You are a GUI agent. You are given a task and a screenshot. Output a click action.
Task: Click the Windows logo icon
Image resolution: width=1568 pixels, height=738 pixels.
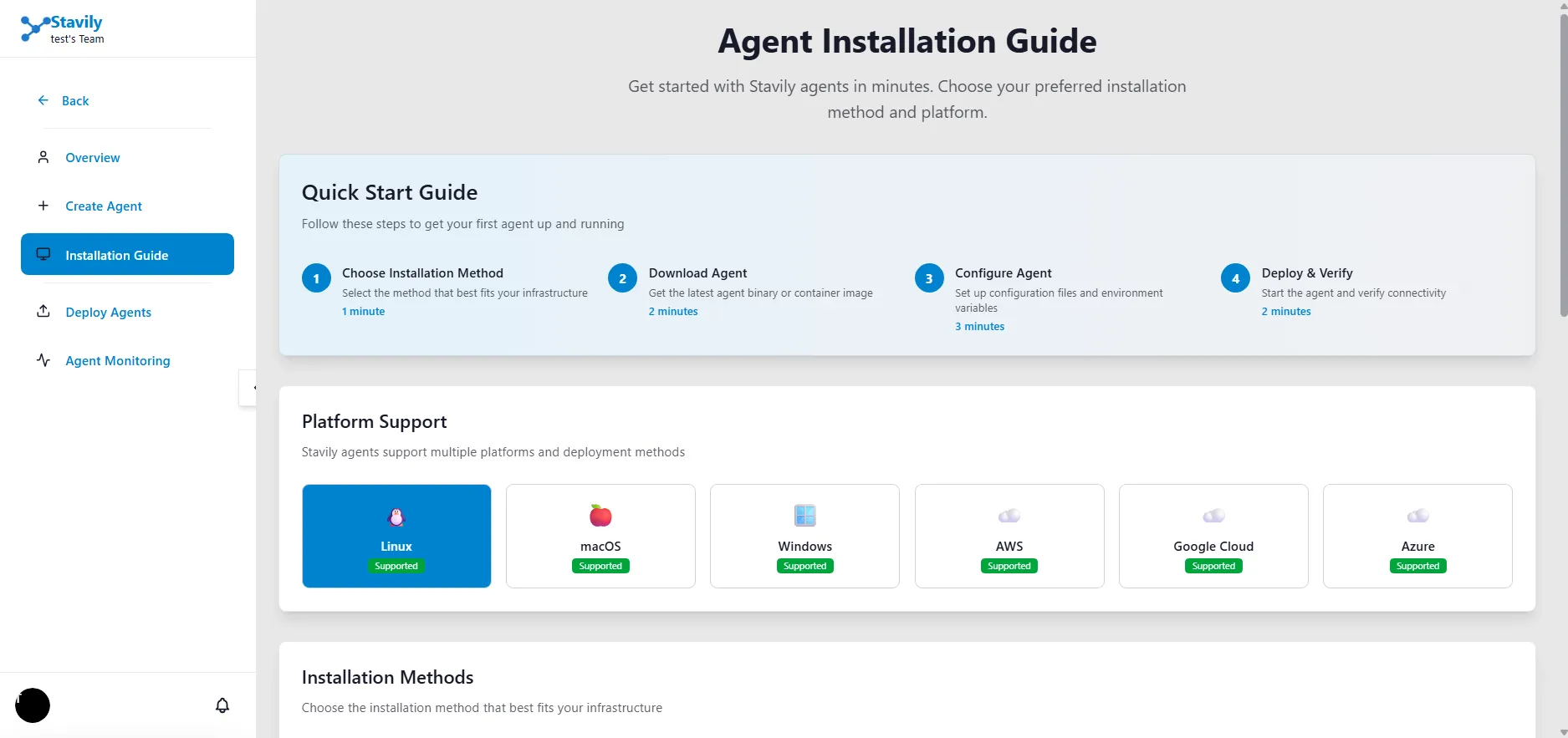(804, 516)
